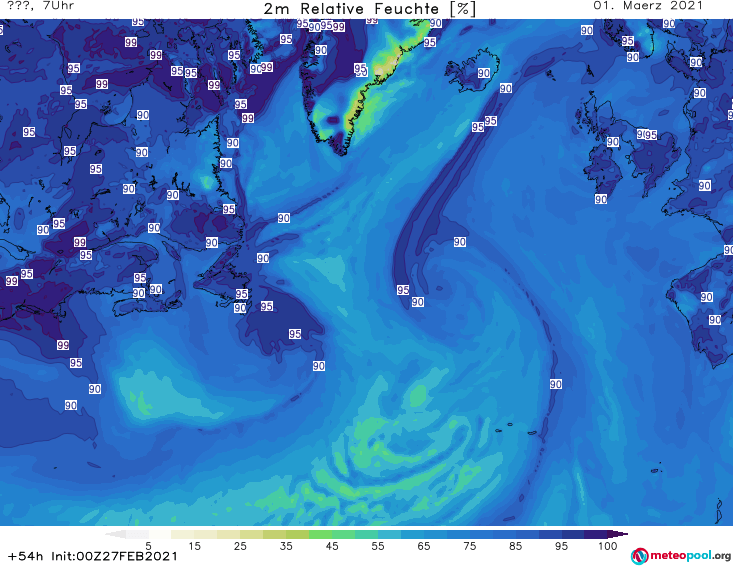Click the meteopool.org logo
This screenshot has height=566, width=733.
(681, 556)
